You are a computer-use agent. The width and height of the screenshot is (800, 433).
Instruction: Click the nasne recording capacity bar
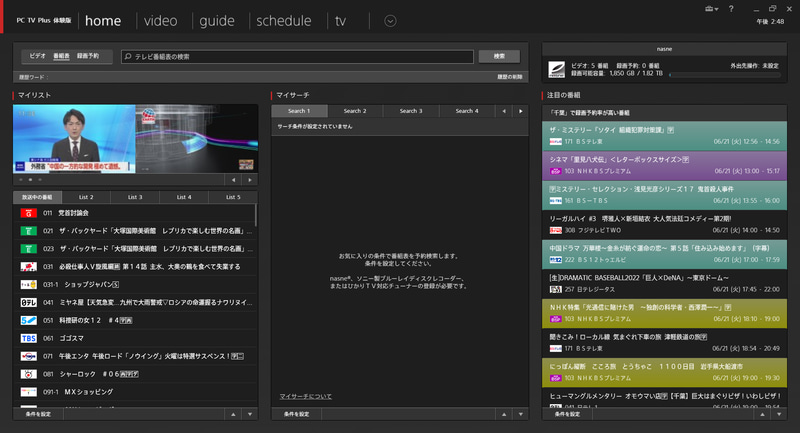(724, 74)
